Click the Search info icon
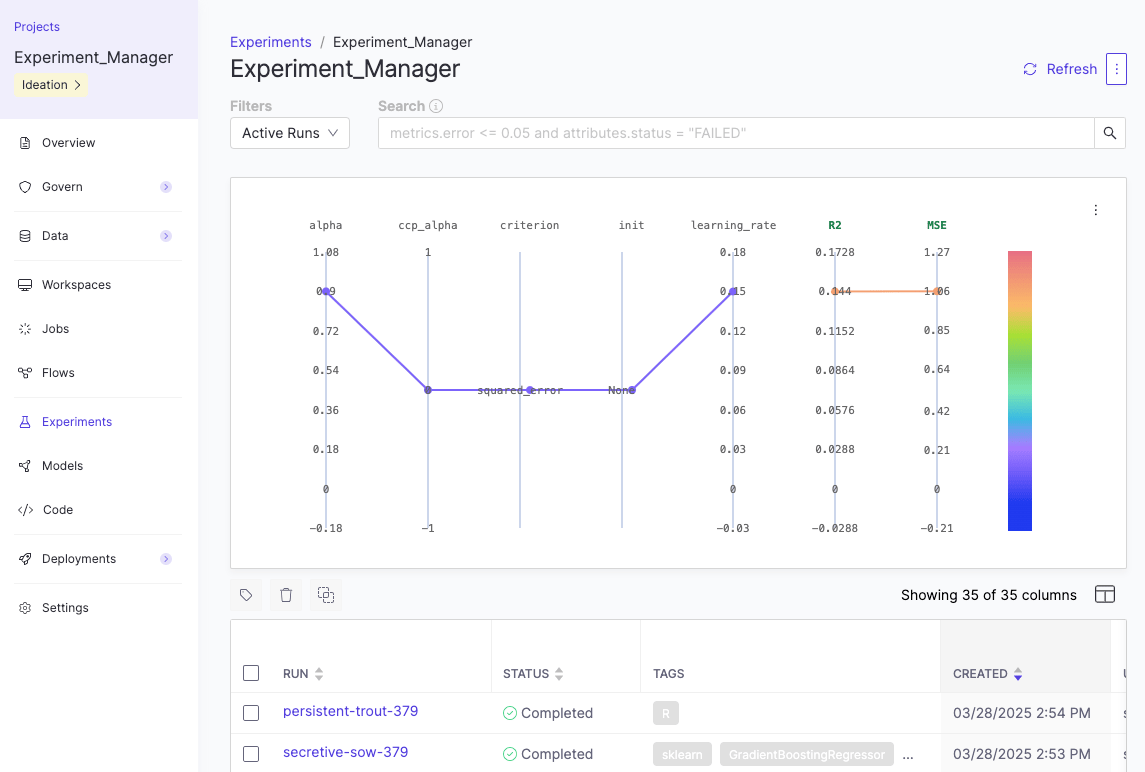The width and height of the screenshot is (1145, 772). pos(436,106)
